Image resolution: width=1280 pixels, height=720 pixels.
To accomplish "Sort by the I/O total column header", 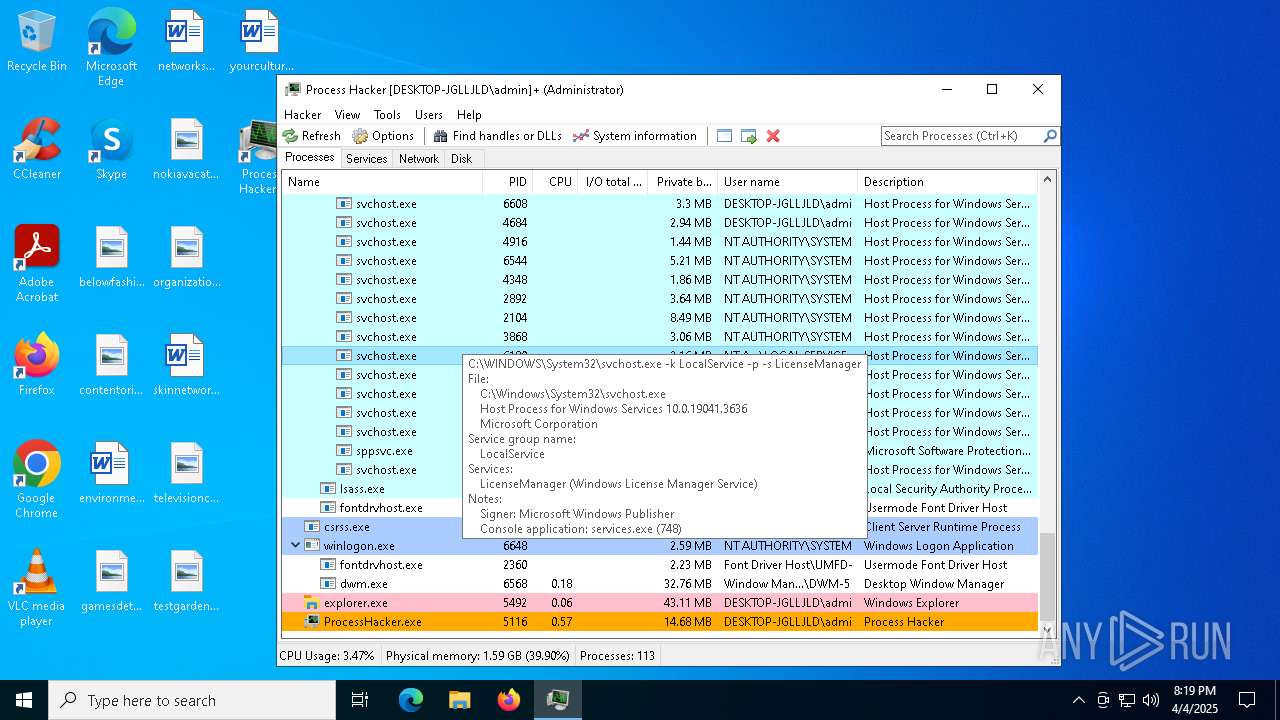I will point(613,182).
